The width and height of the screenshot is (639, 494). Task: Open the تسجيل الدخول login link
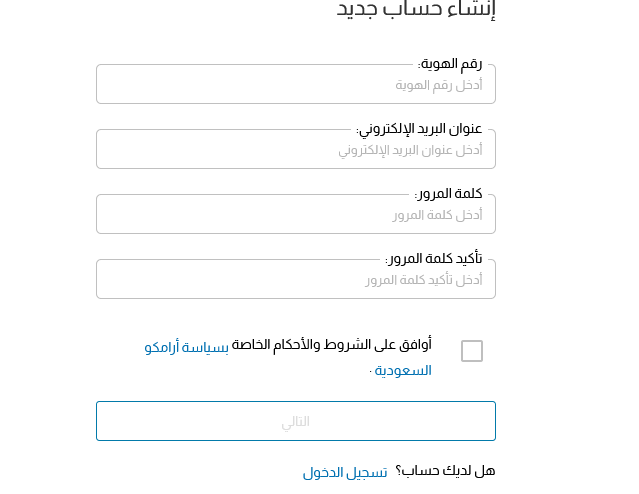(345, 472)
